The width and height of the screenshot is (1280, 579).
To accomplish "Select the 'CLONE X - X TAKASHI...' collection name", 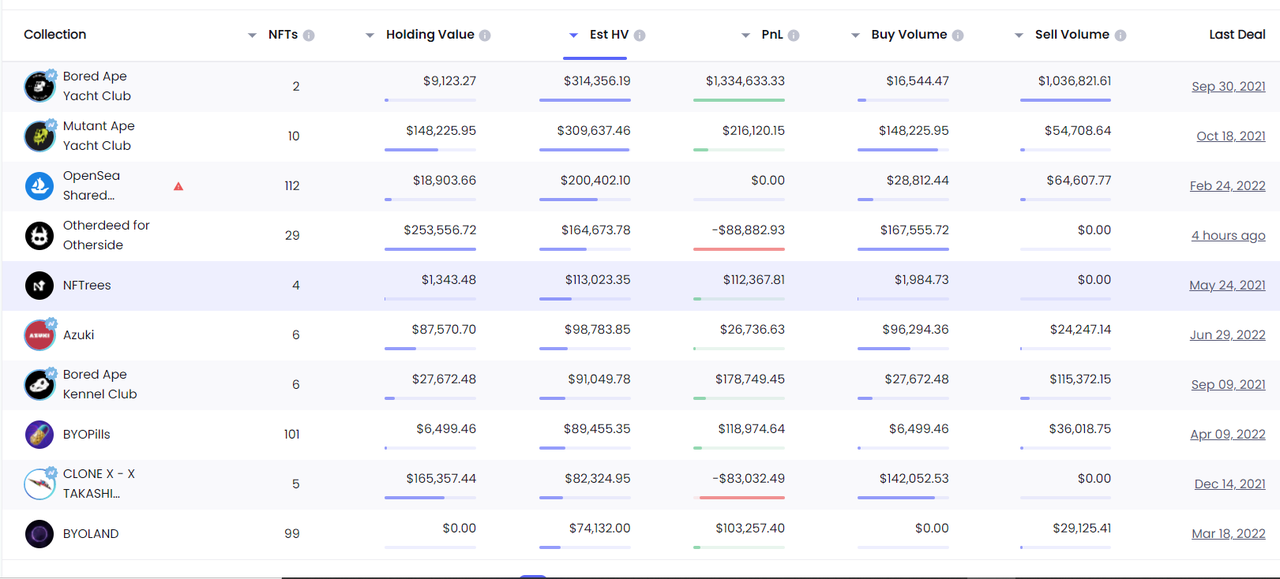I will (x=99, y=483).
